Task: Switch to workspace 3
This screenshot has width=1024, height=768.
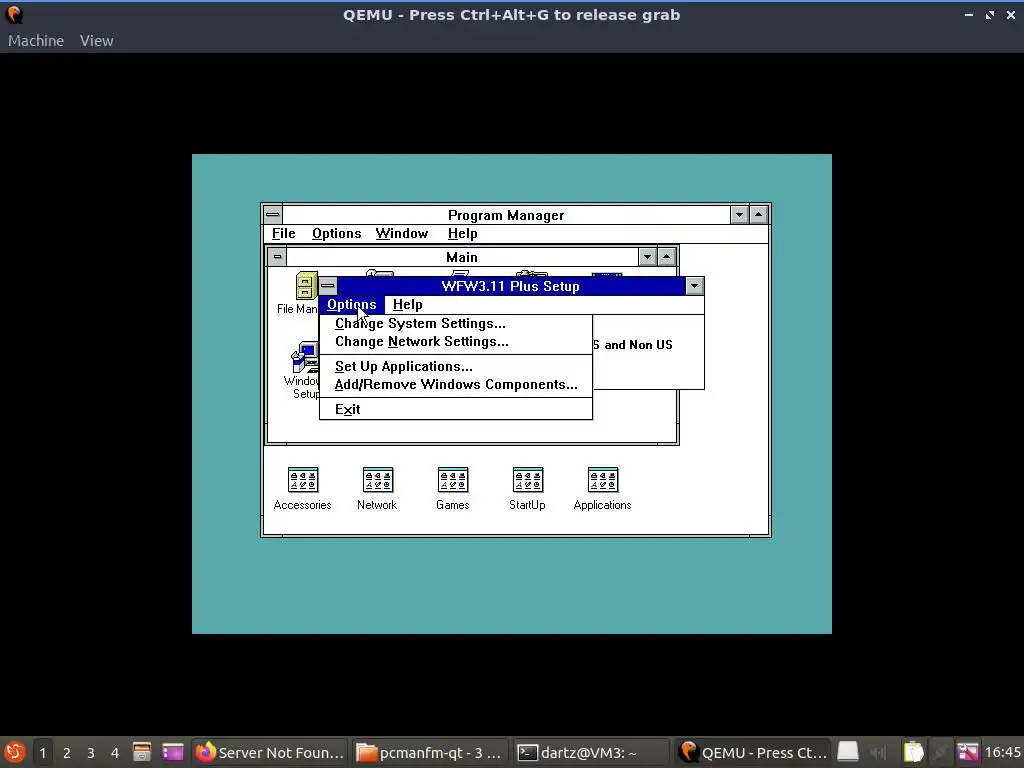Action: [91, 752]
